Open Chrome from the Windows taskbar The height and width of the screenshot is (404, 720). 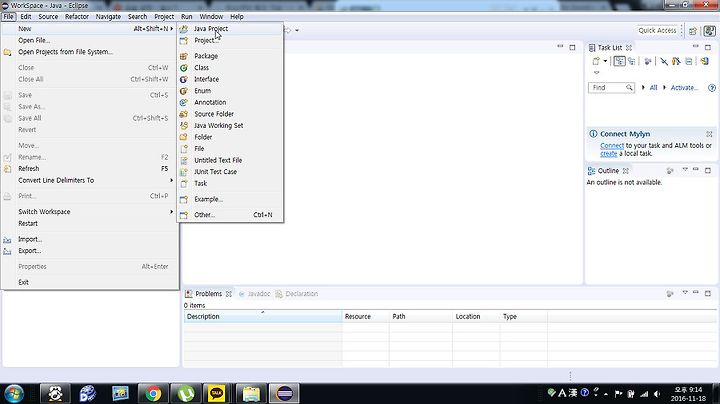(x=153, y=393)
